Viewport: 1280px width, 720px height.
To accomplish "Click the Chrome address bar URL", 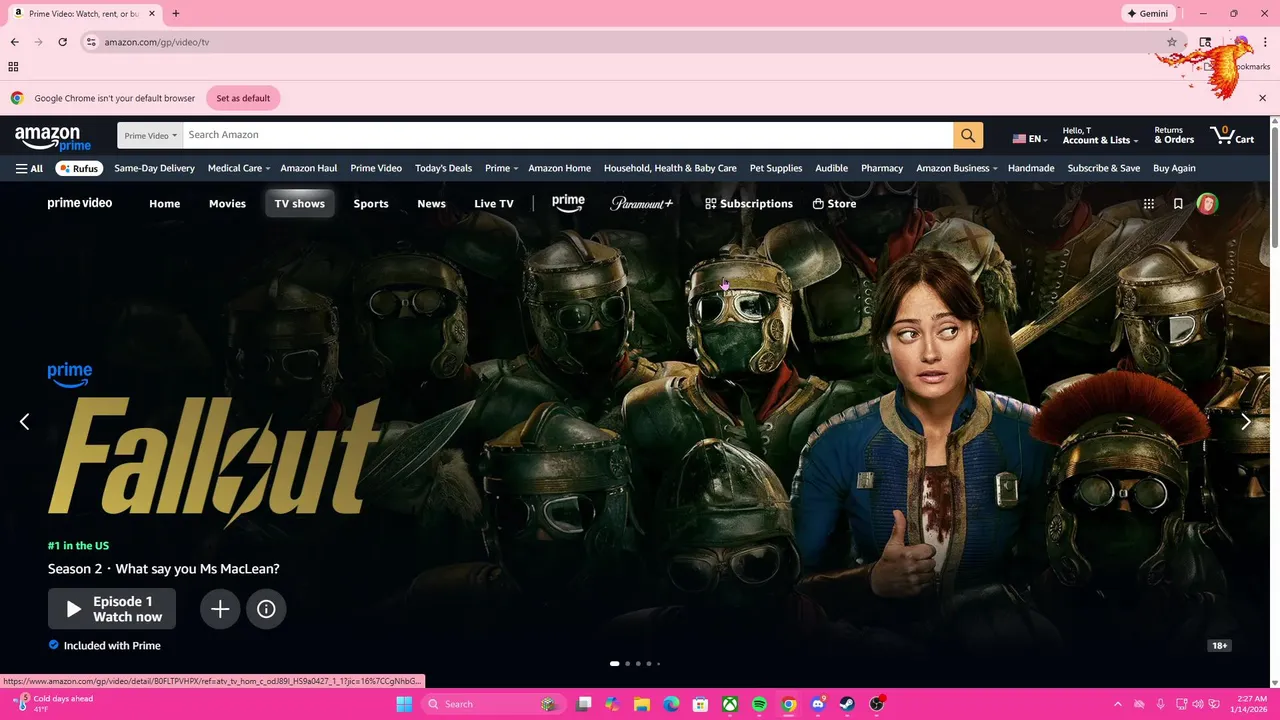I will 157,42.
